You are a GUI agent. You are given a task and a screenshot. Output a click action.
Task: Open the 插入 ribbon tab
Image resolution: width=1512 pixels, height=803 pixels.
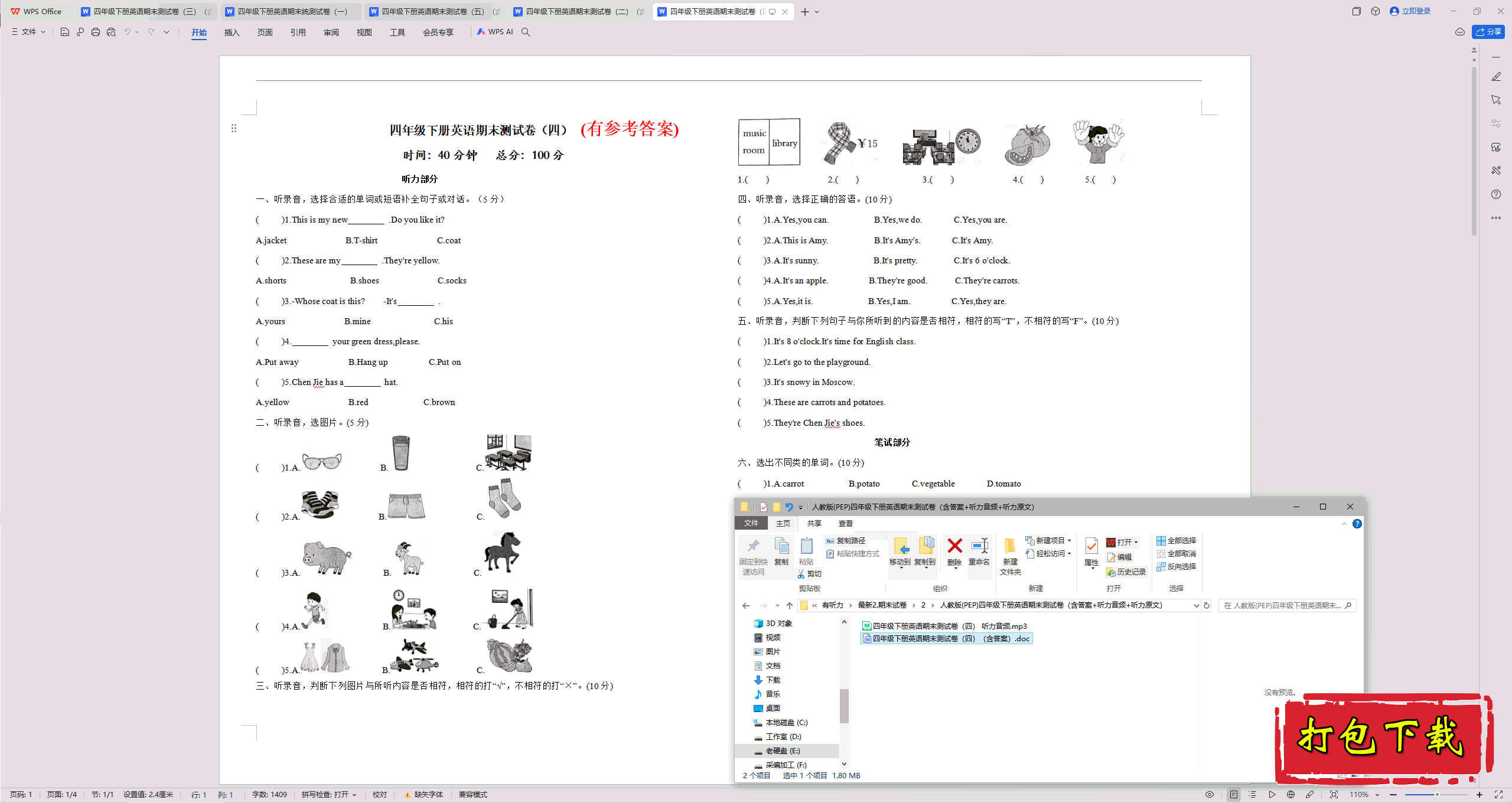[232, 32]
